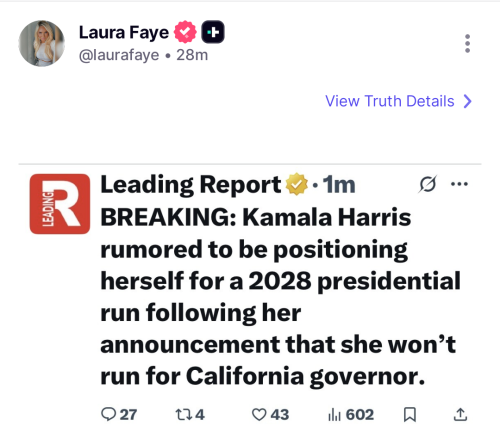Click the gold verified badge on Leading Report
The height and width of the screenshot is (444, 500).
[297, 184]
